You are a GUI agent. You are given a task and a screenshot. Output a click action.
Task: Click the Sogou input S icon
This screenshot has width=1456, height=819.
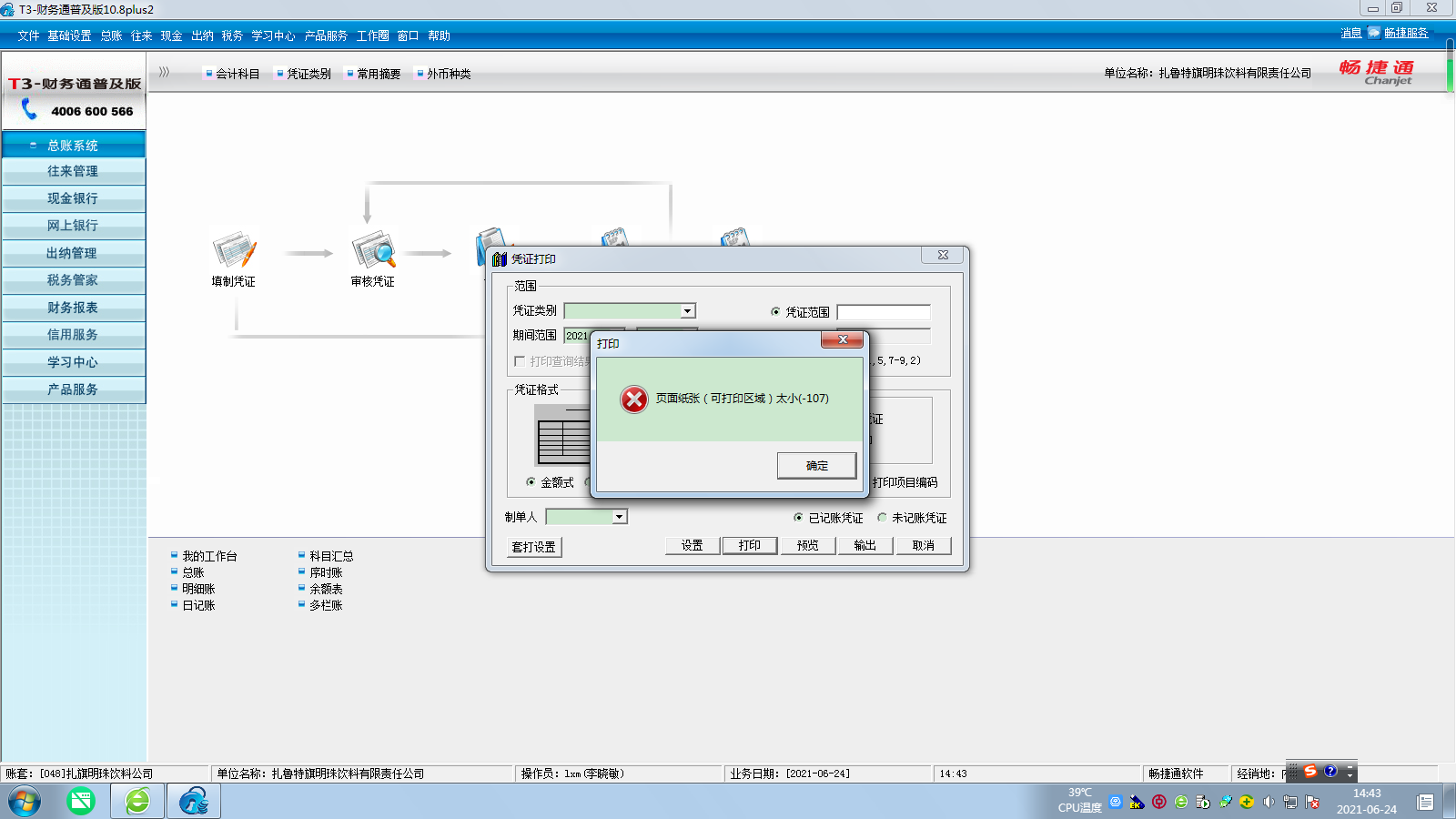coord(1310,772)
